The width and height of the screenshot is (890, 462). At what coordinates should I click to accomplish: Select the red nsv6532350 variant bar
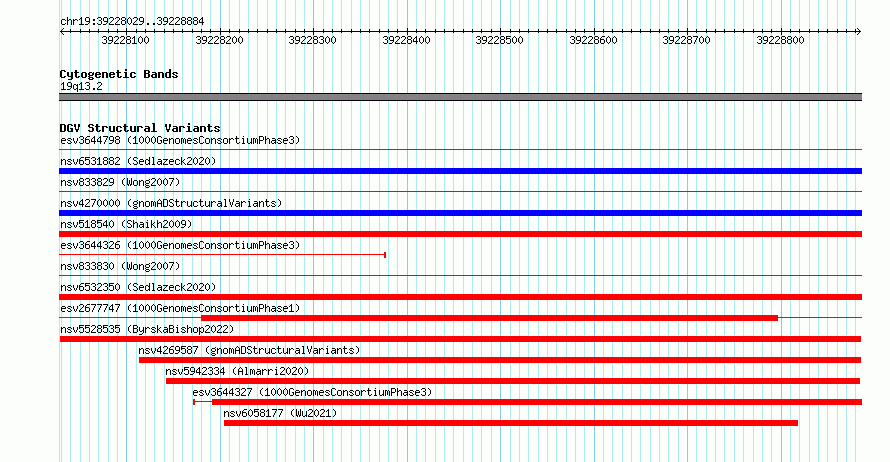click(x=460, y=297)
